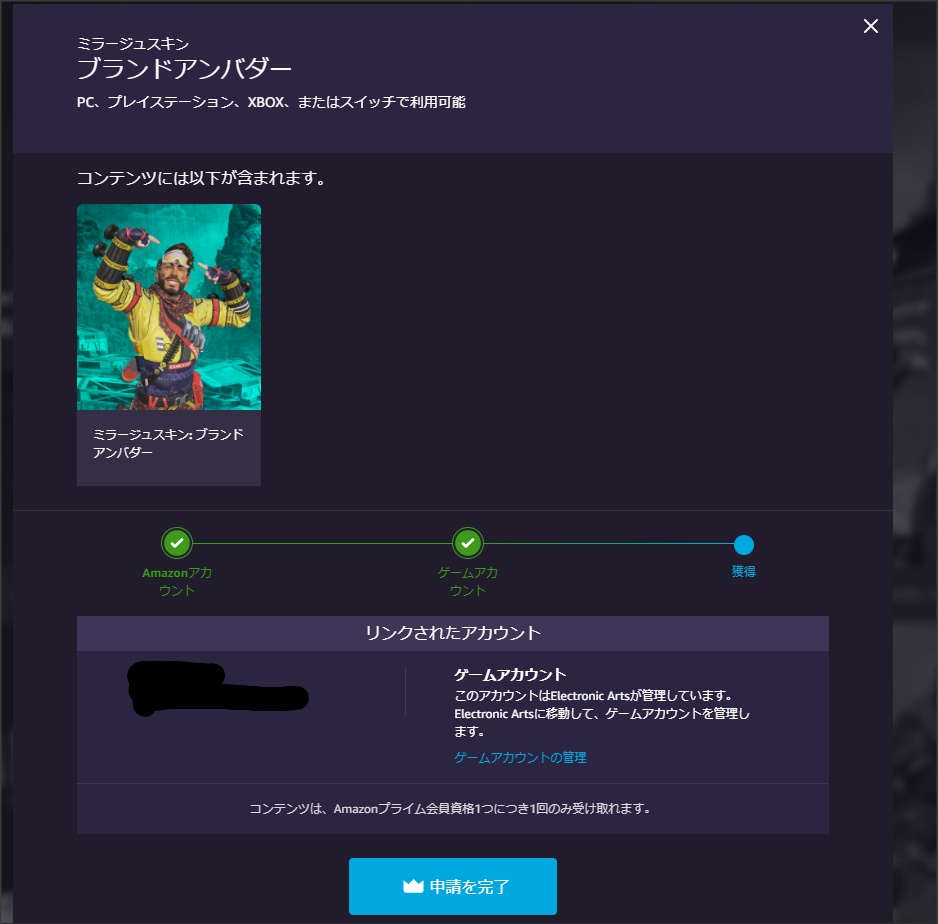This screenshot has width=938, height=924.
Task: Click the リンクされたアカウント header
Action: click(x=453, y=633)
